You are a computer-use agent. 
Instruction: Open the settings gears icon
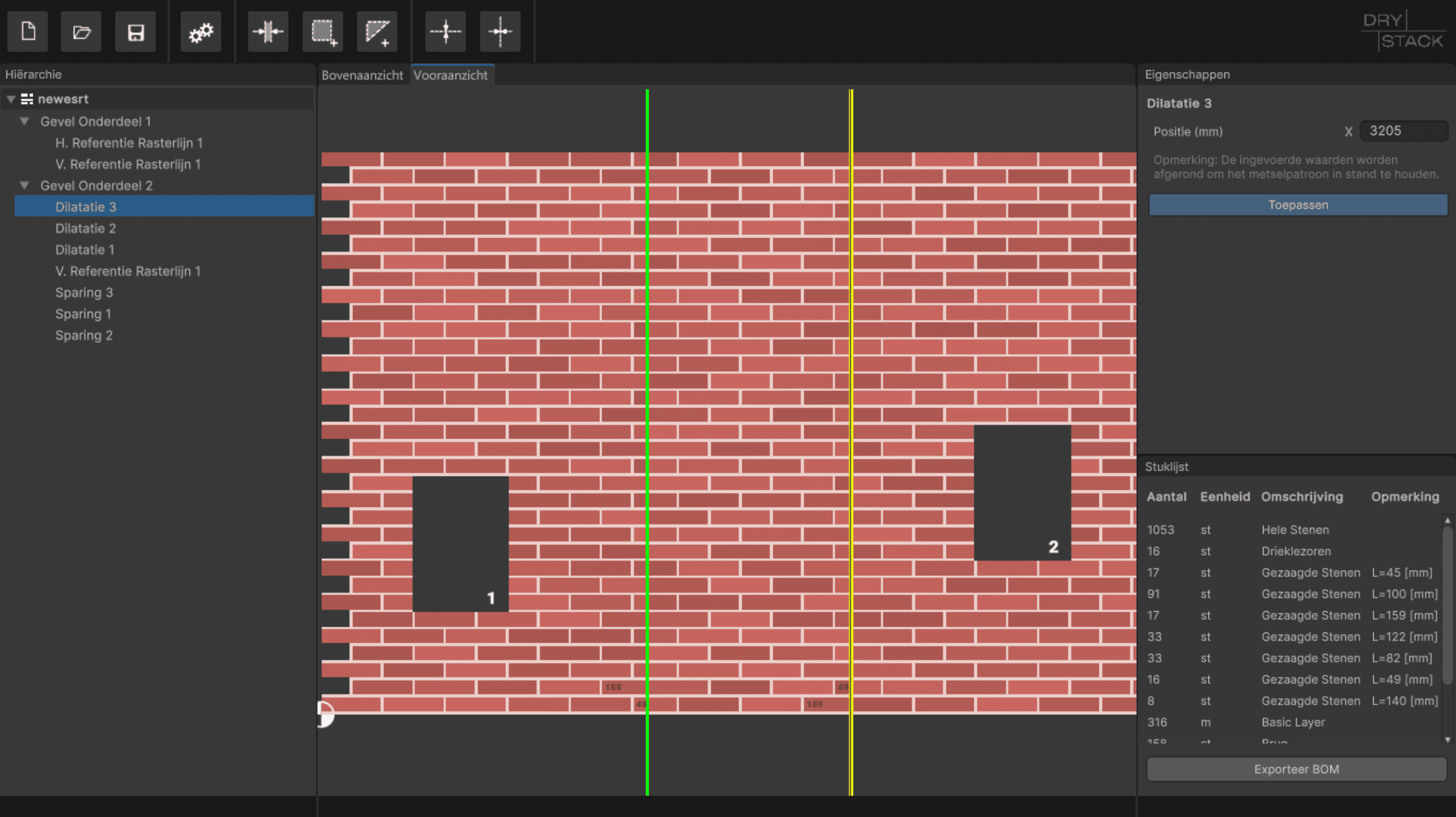[201, 33]
